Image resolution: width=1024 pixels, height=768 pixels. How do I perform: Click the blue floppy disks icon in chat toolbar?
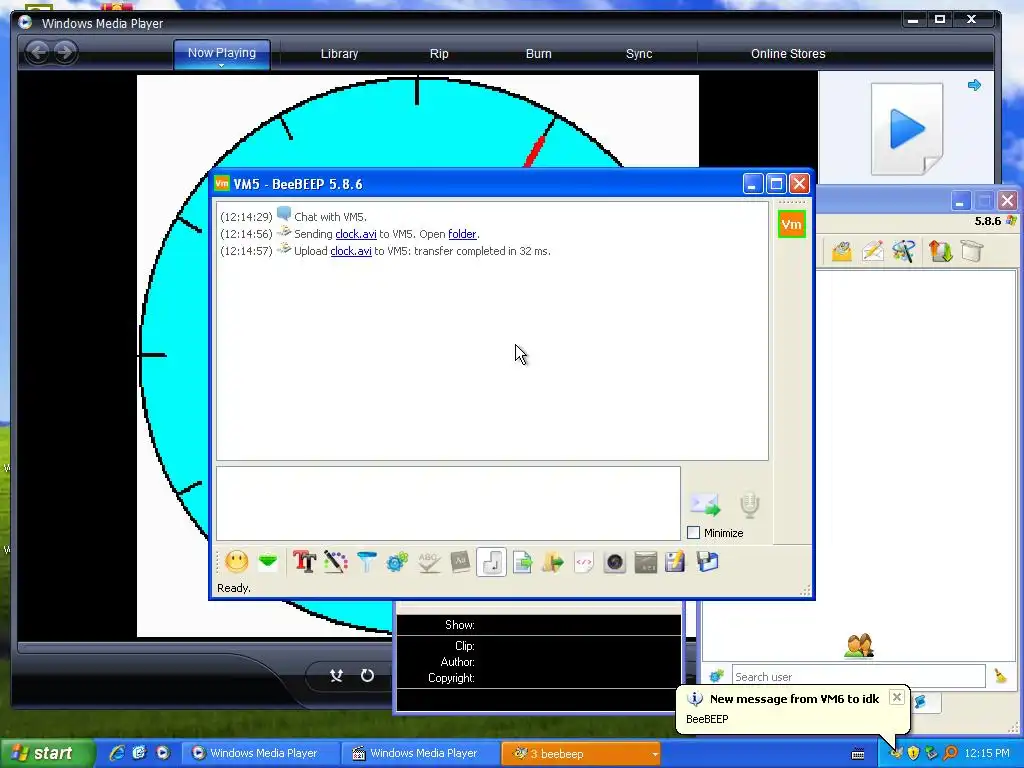pos(707,562)
